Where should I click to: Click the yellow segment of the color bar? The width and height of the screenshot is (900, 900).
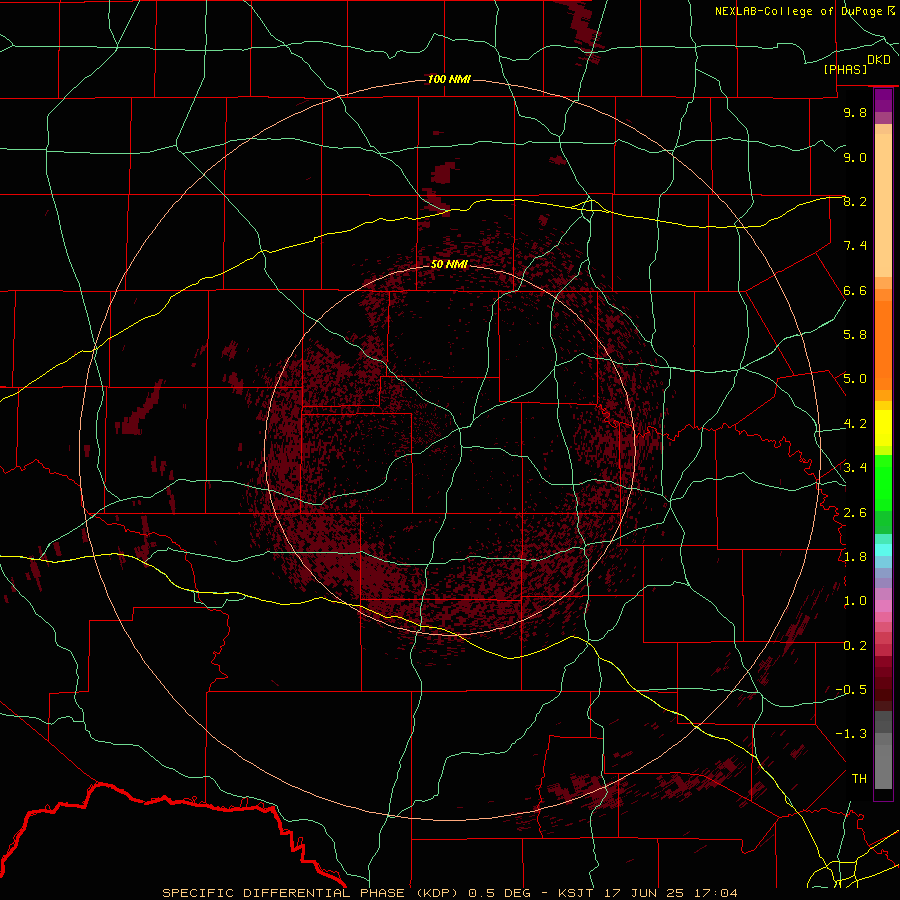[x=883, y=428]
